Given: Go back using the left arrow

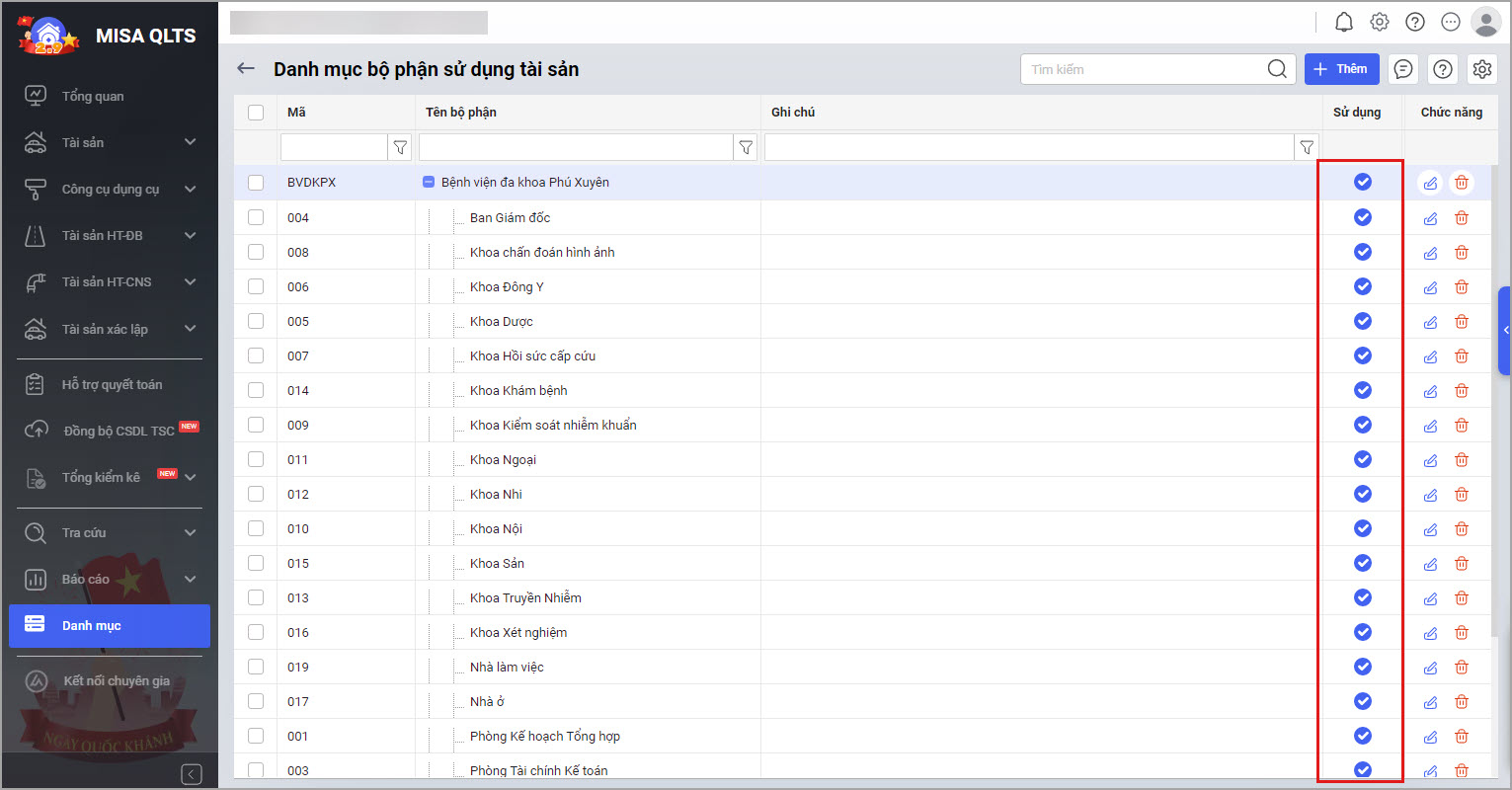Looking at the screenshot, I should [246, 68].
